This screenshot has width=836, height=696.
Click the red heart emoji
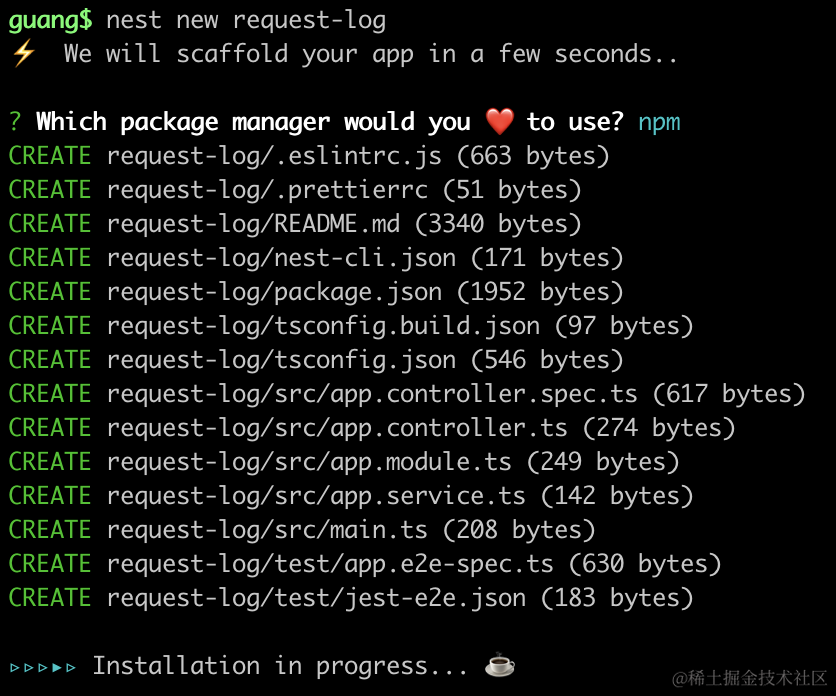point(498,122)
